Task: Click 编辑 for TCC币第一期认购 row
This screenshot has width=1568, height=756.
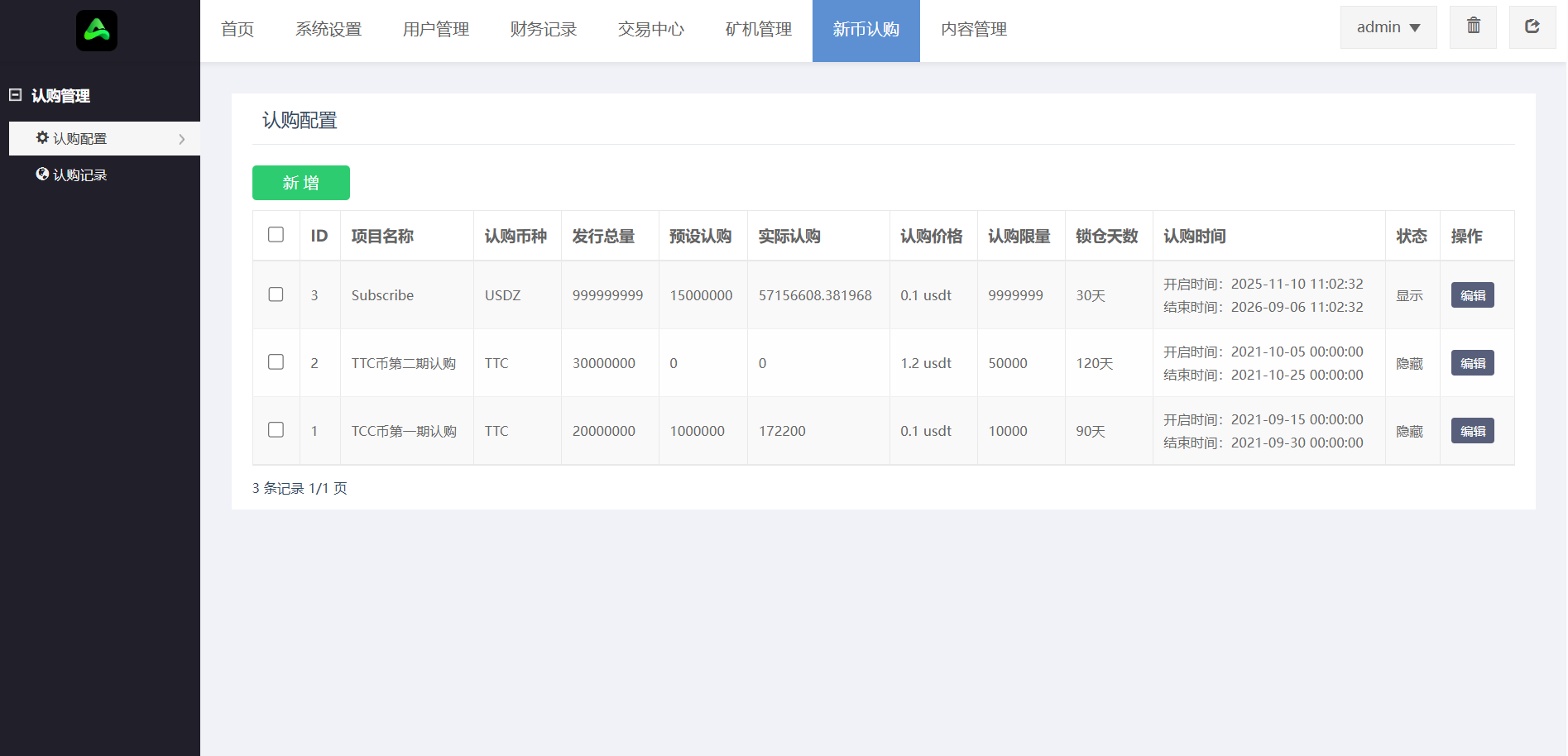Action: pos(1472,431)
